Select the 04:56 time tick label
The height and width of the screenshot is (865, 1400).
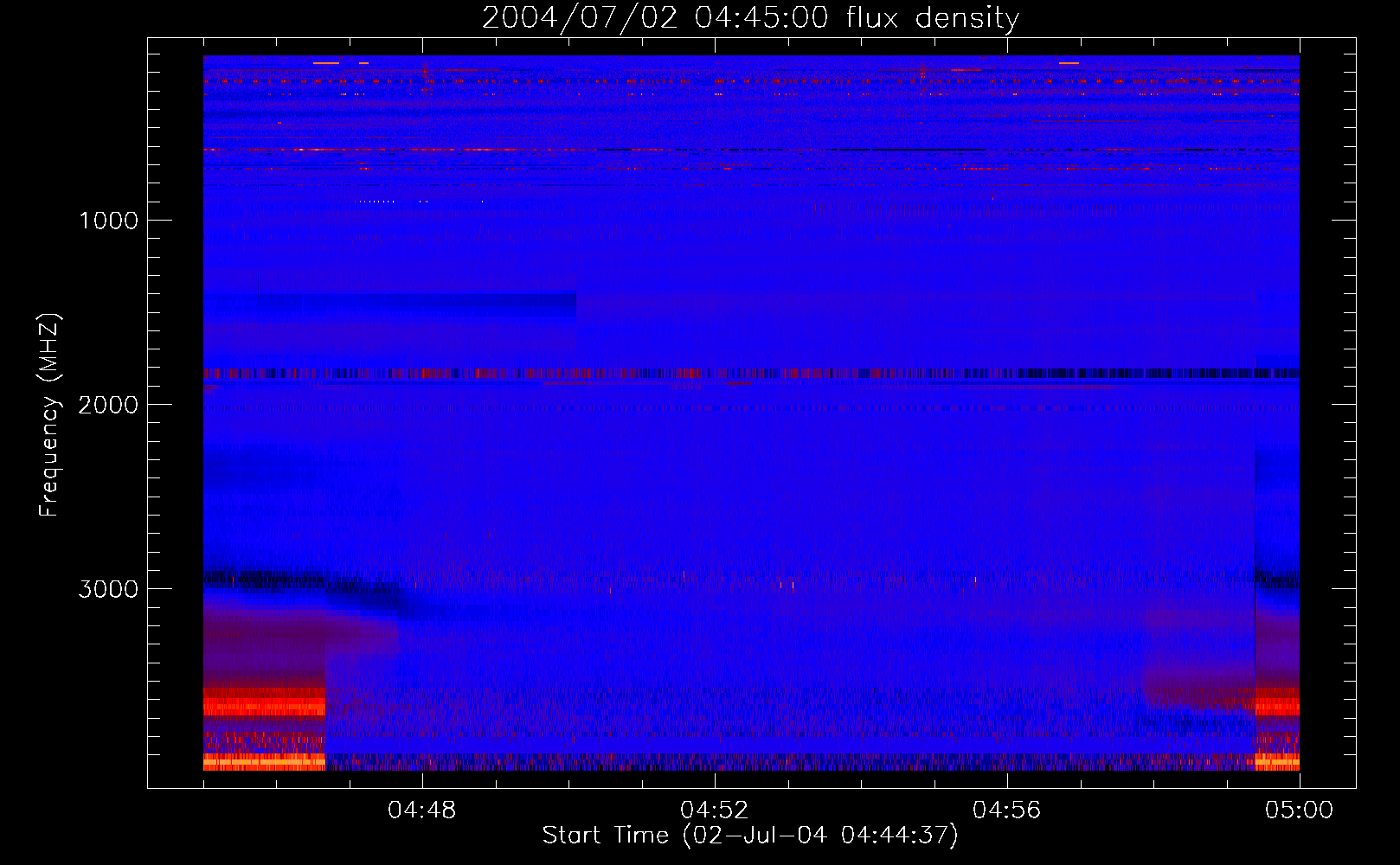click(x=1007, y=811)
